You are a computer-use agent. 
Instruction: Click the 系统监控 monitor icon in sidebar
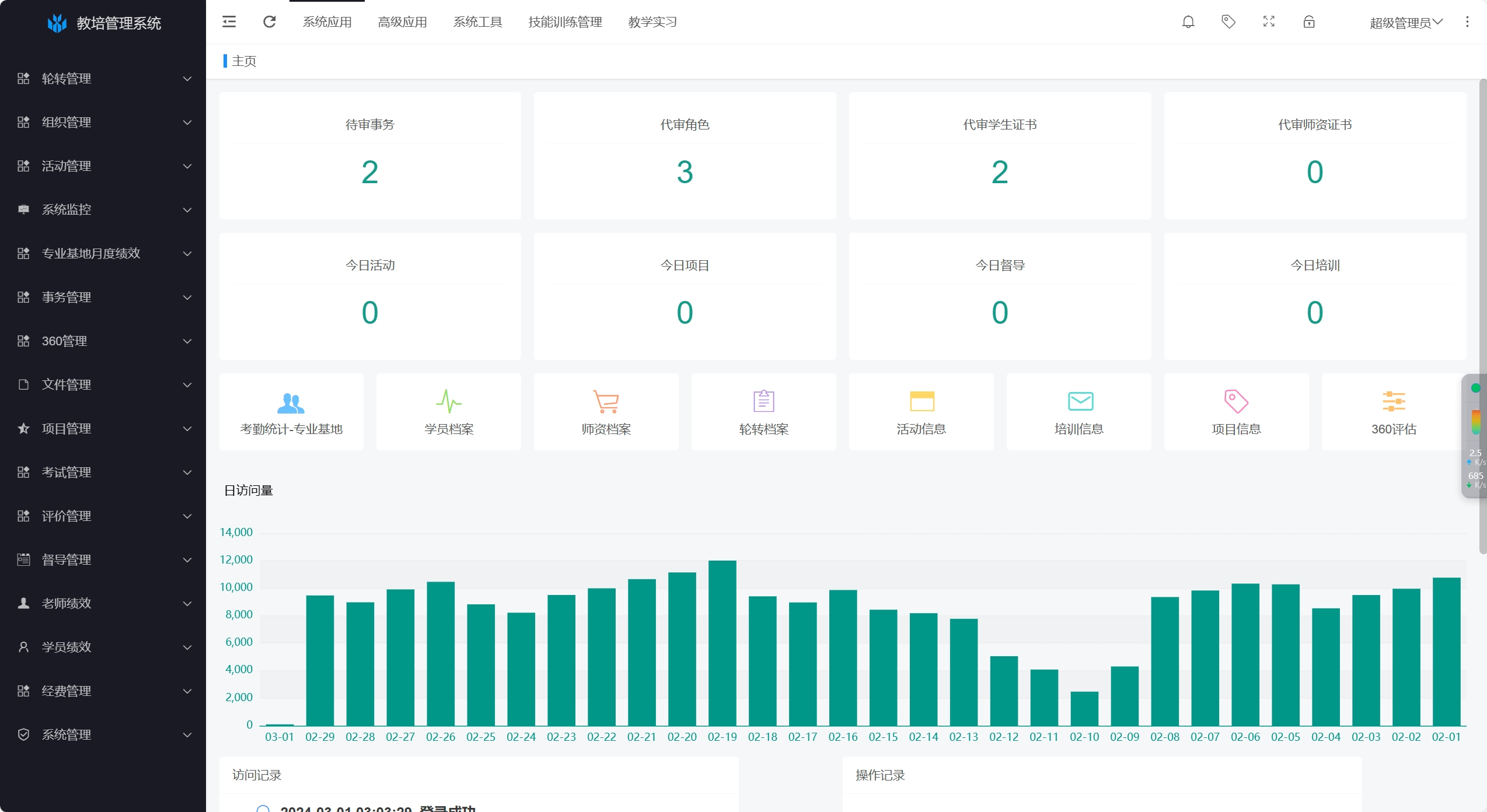(23, 209)
